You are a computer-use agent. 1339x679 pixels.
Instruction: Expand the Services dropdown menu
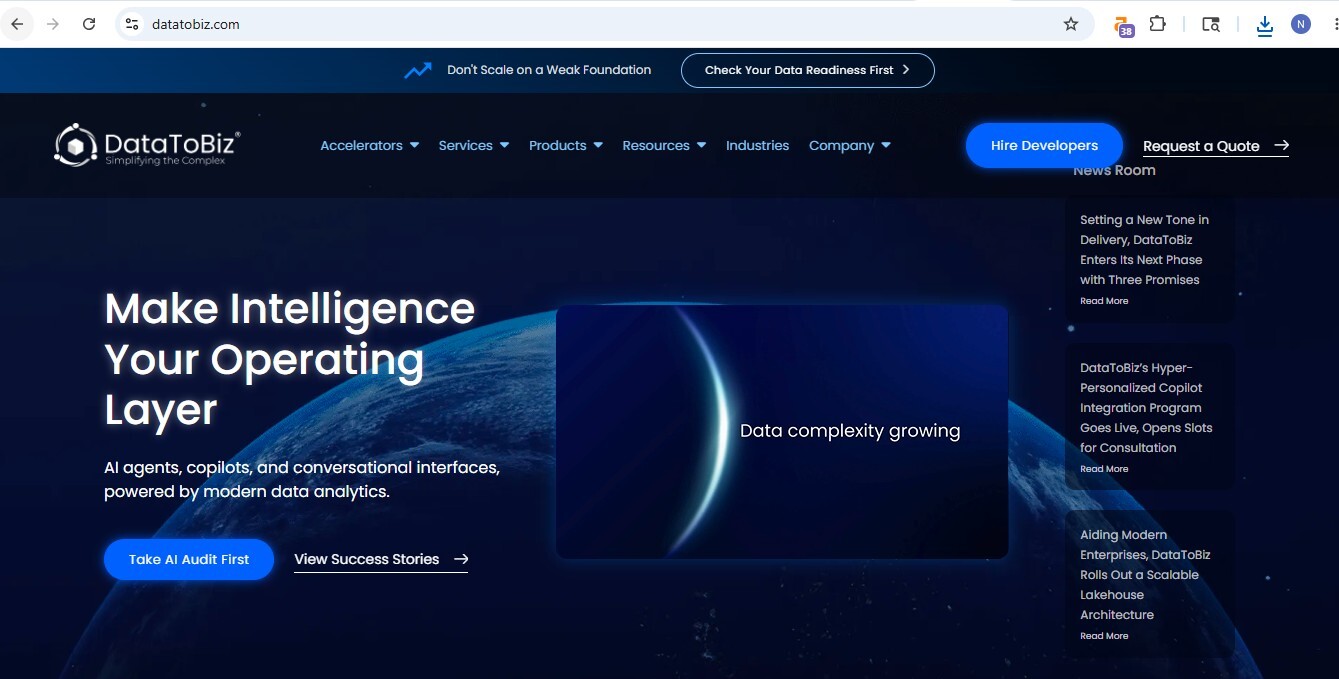(474, 146)
